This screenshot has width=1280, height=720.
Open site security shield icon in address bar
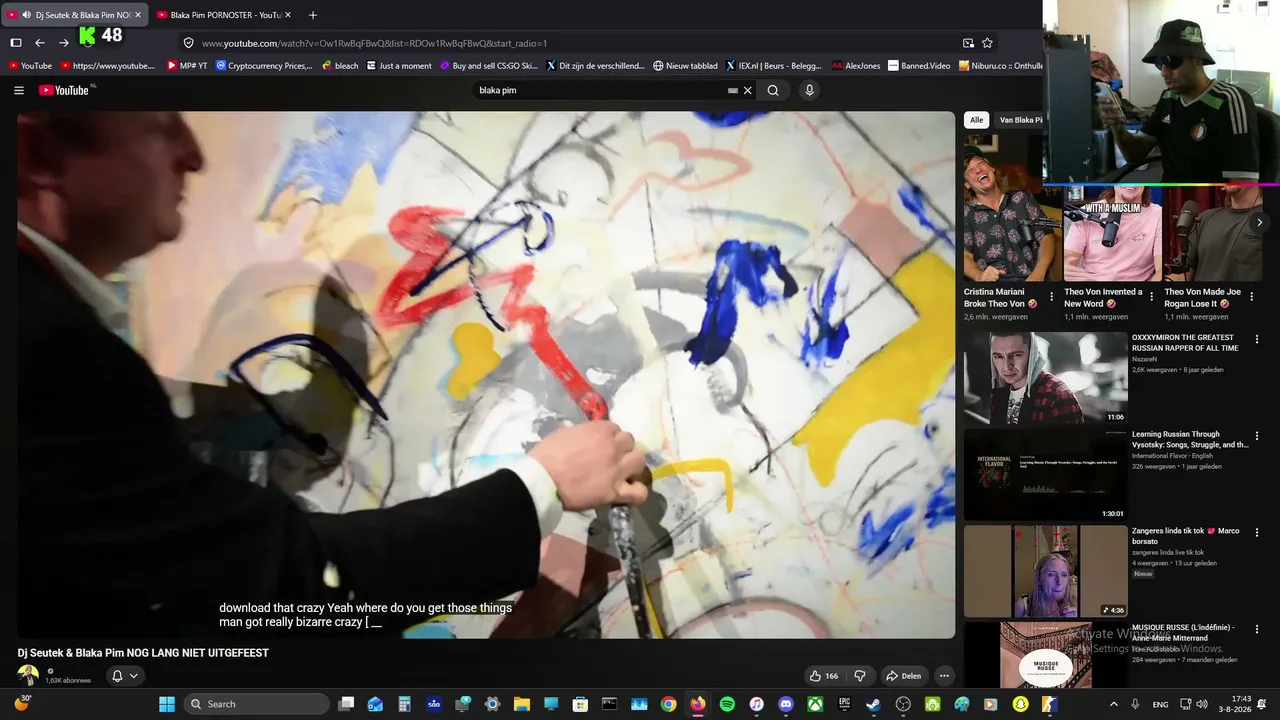coord(188,43)
